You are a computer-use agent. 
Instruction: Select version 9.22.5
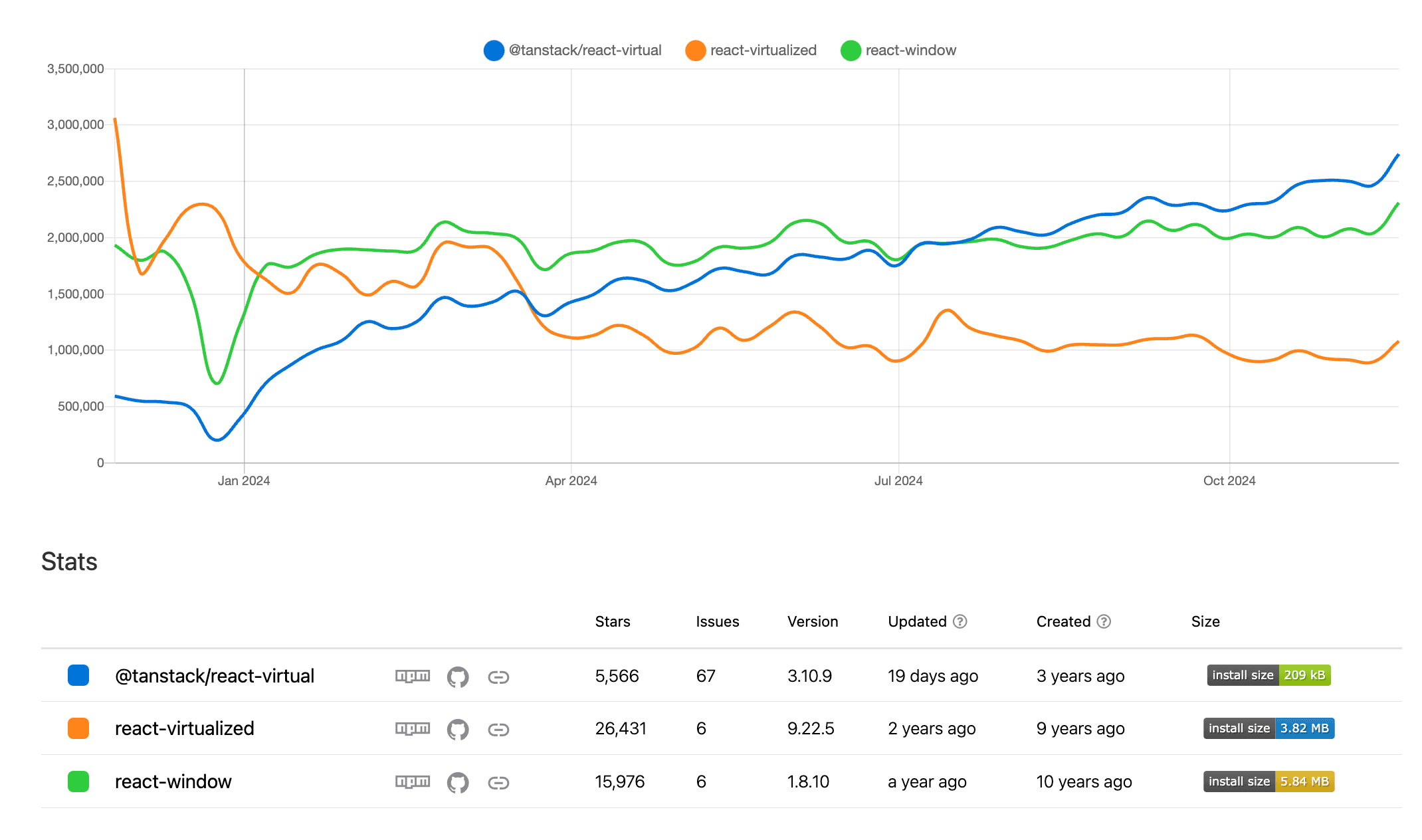811,728
